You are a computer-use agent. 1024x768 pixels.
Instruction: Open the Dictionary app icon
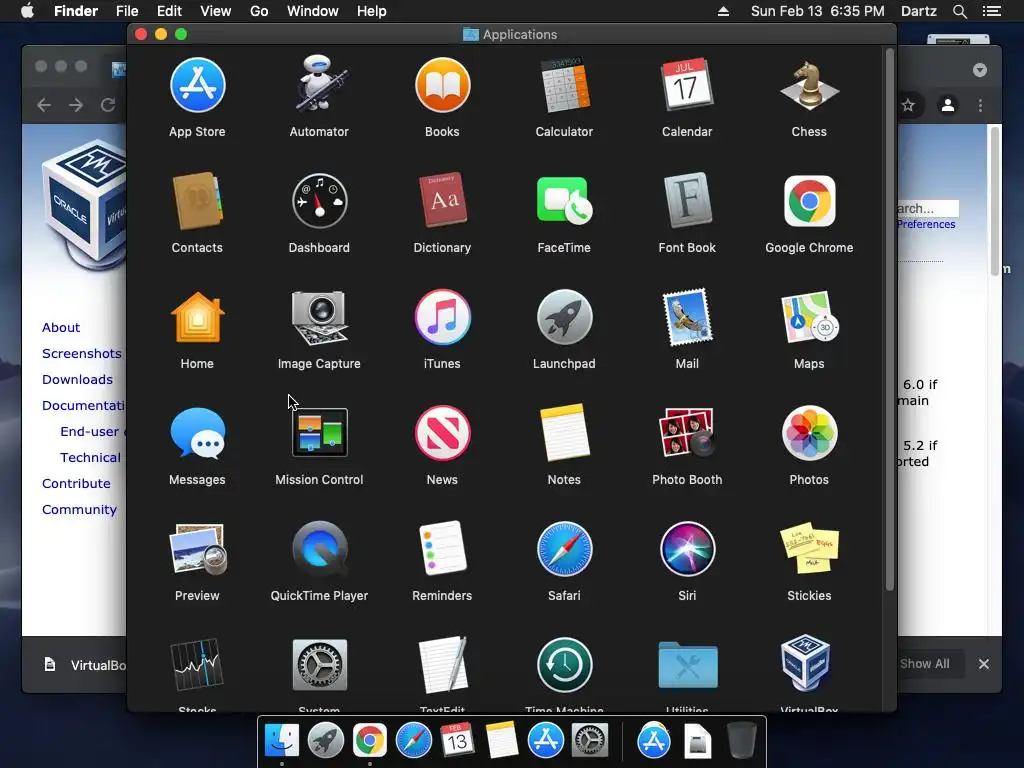pyautogui.click(x=442, y=201)
